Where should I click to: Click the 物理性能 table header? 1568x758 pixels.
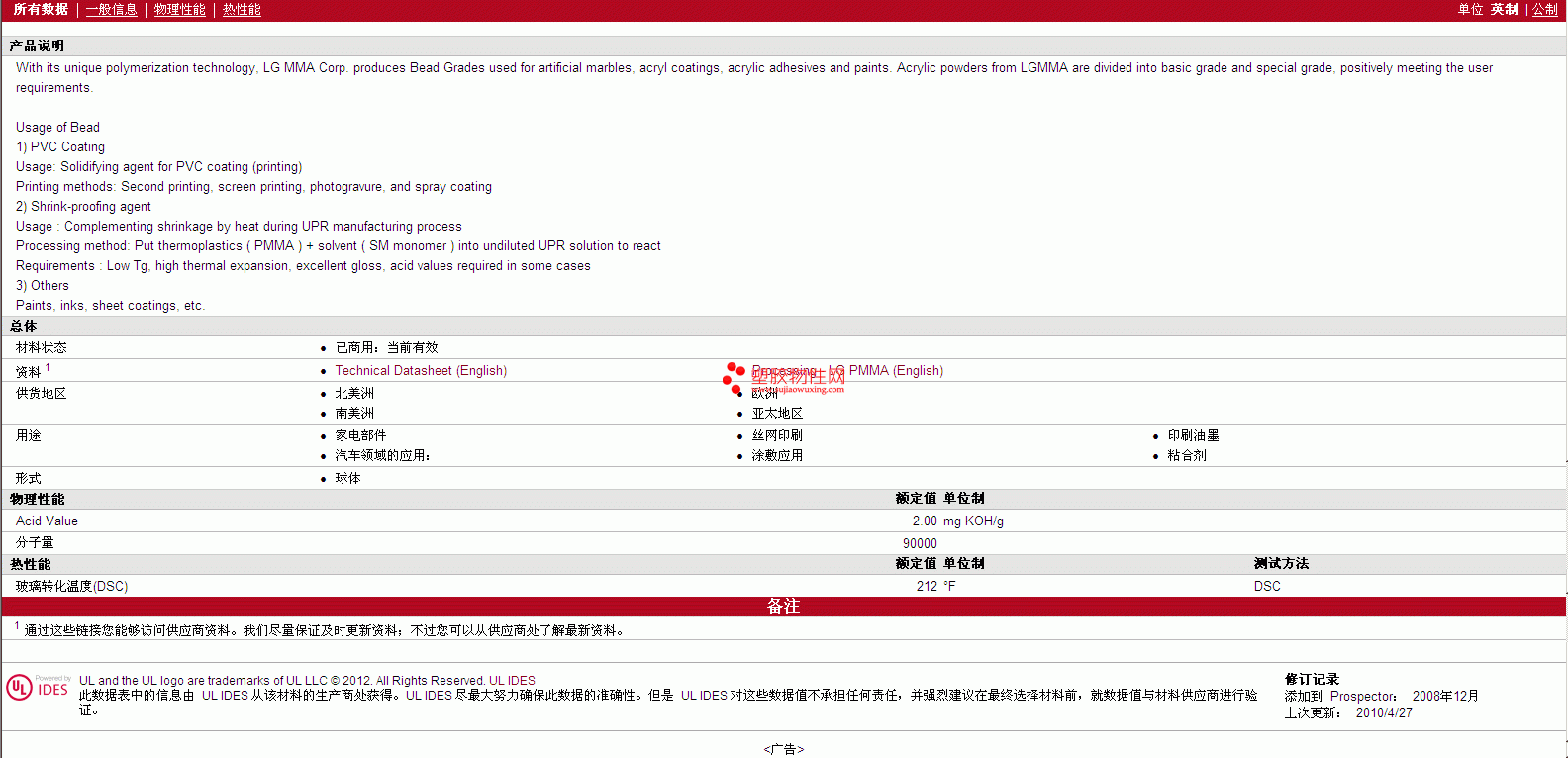pyautogui.click(x=38, y=500)
